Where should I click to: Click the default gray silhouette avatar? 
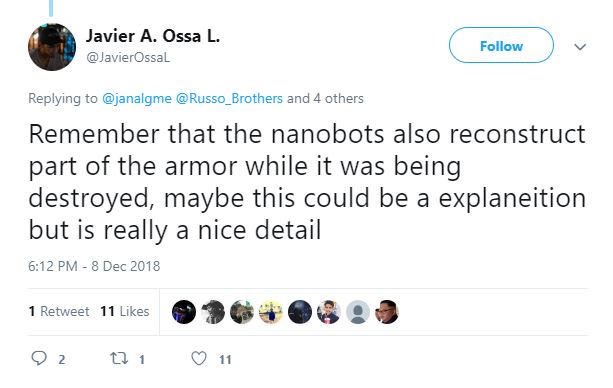[357, 312]
